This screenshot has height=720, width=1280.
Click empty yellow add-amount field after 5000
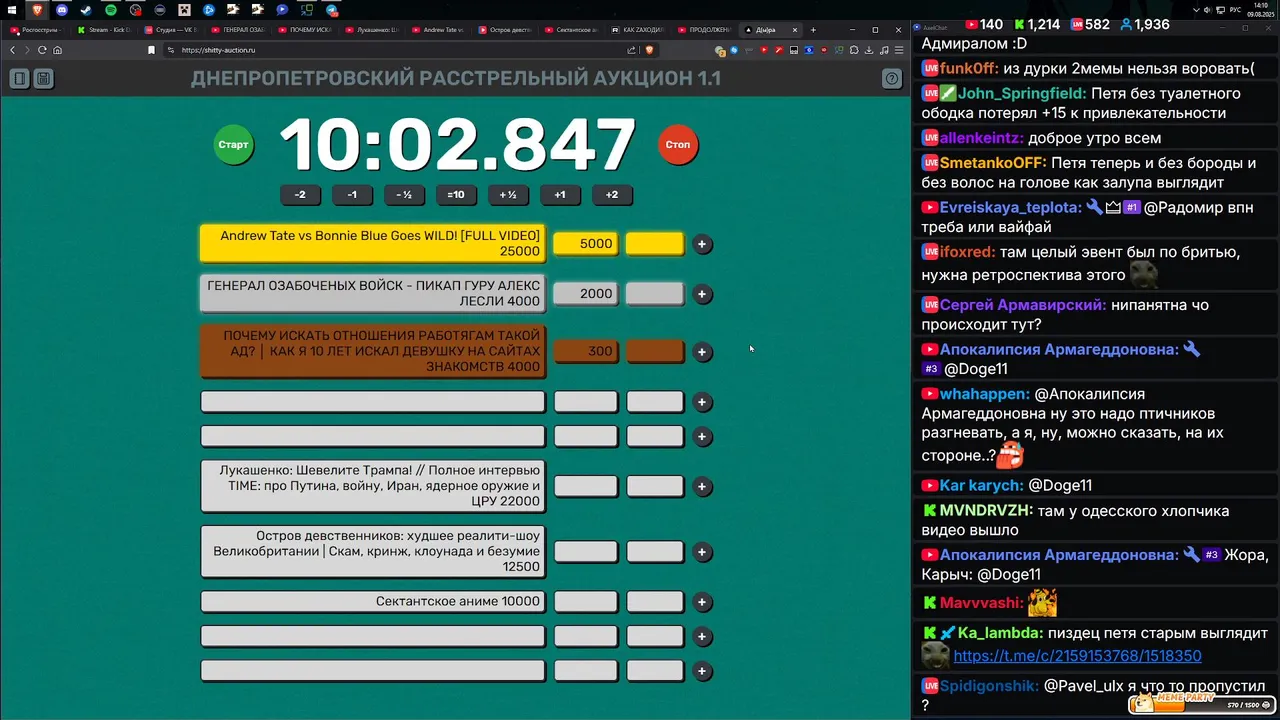[655, 244]
